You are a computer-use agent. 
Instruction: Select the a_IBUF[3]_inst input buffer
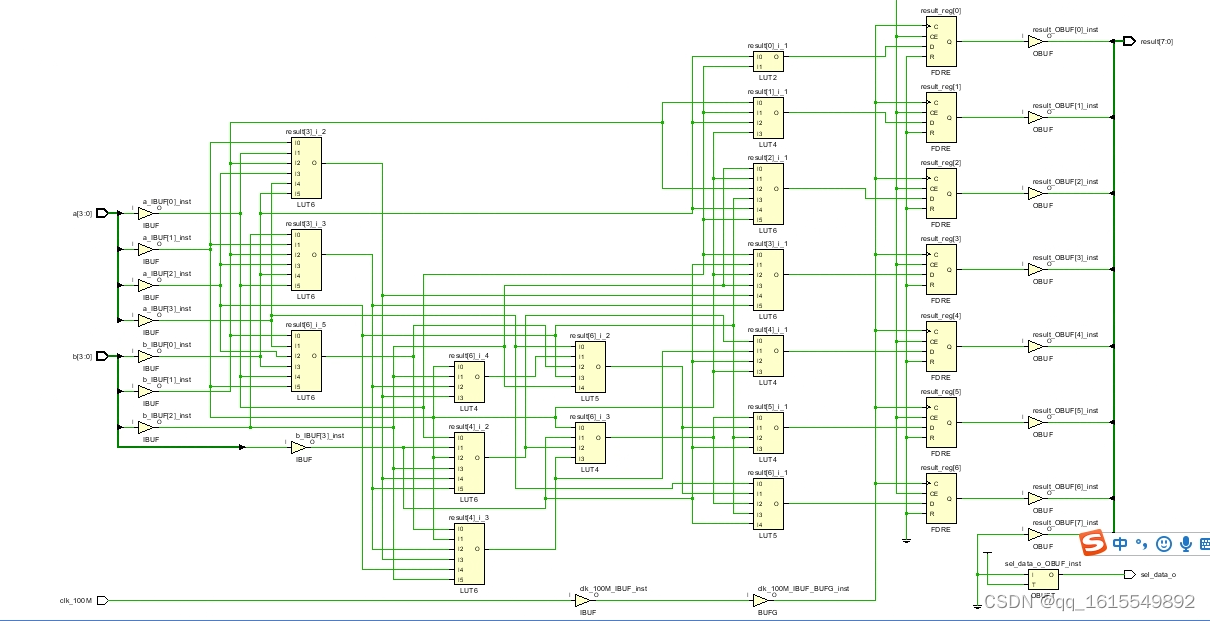(145, 320)
